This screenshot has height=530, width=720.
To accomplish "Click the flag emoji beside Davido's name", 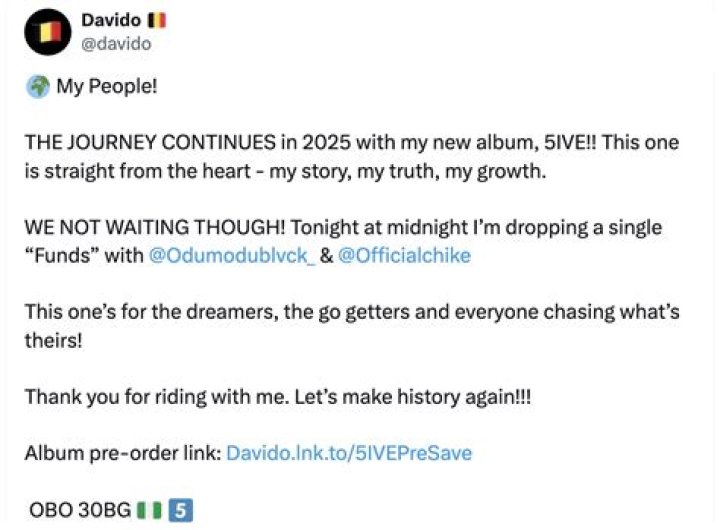I will coord(158,20).
